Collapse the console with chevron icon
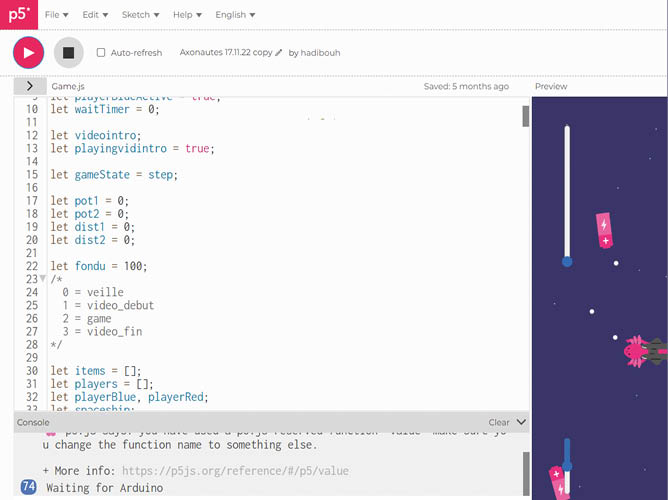 coord(520,423)
